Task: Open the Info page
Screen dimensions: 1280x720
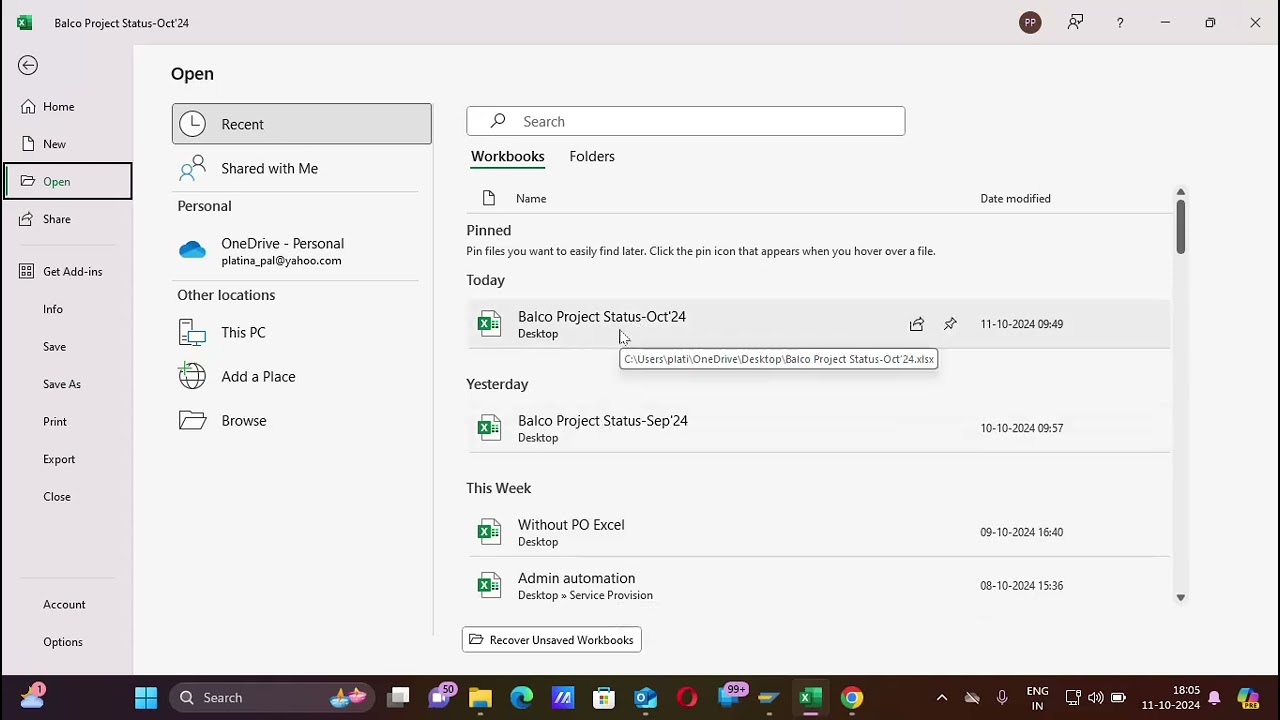Action: tap(67, 309)
